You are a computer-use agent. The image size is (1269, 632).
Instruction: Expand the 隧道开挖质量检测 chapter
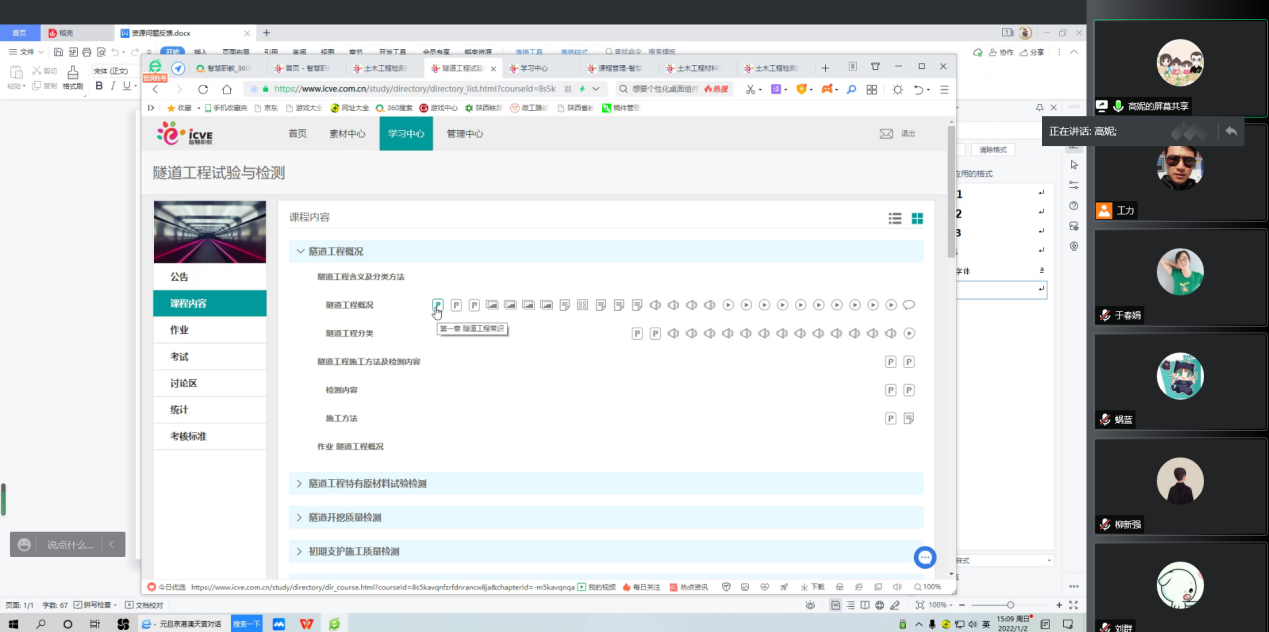[300, 517]
